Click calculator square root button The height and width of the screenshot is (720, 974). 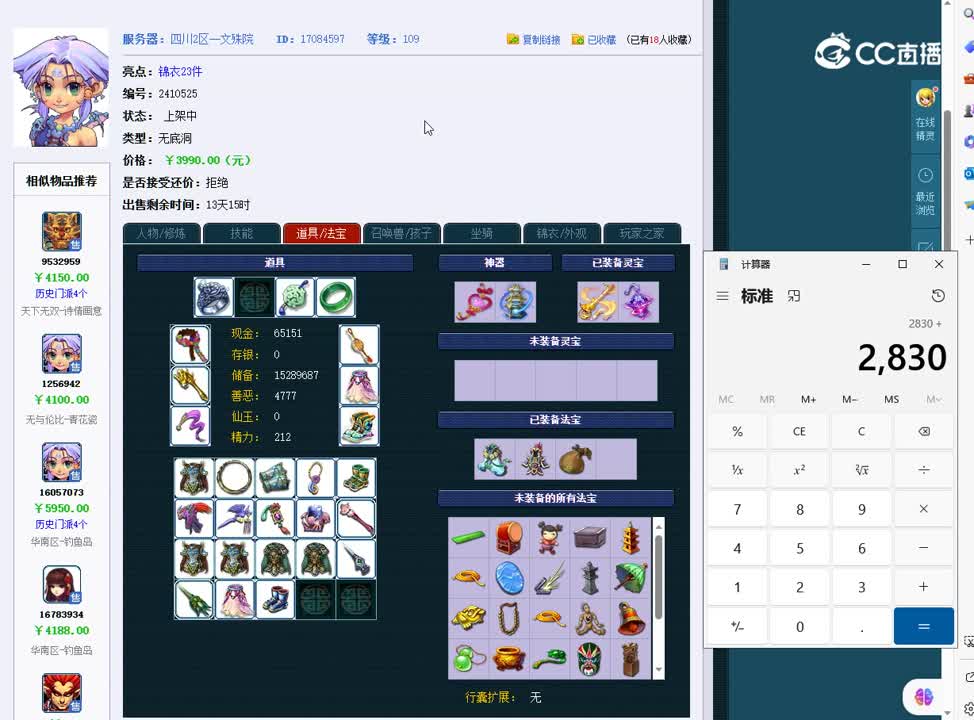[x=862, y=470]
